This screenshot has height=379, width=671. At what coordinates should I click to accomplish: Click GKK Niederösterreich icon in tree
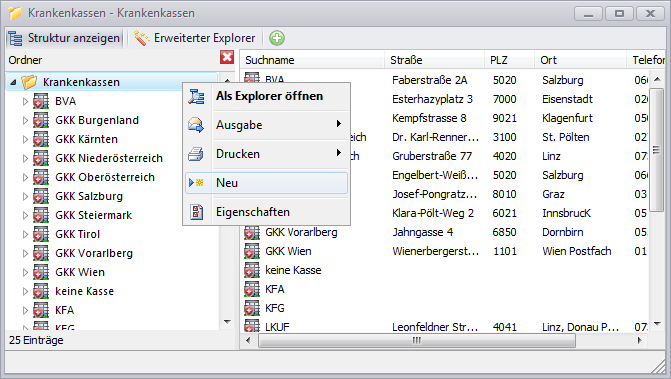pos(41,158)
